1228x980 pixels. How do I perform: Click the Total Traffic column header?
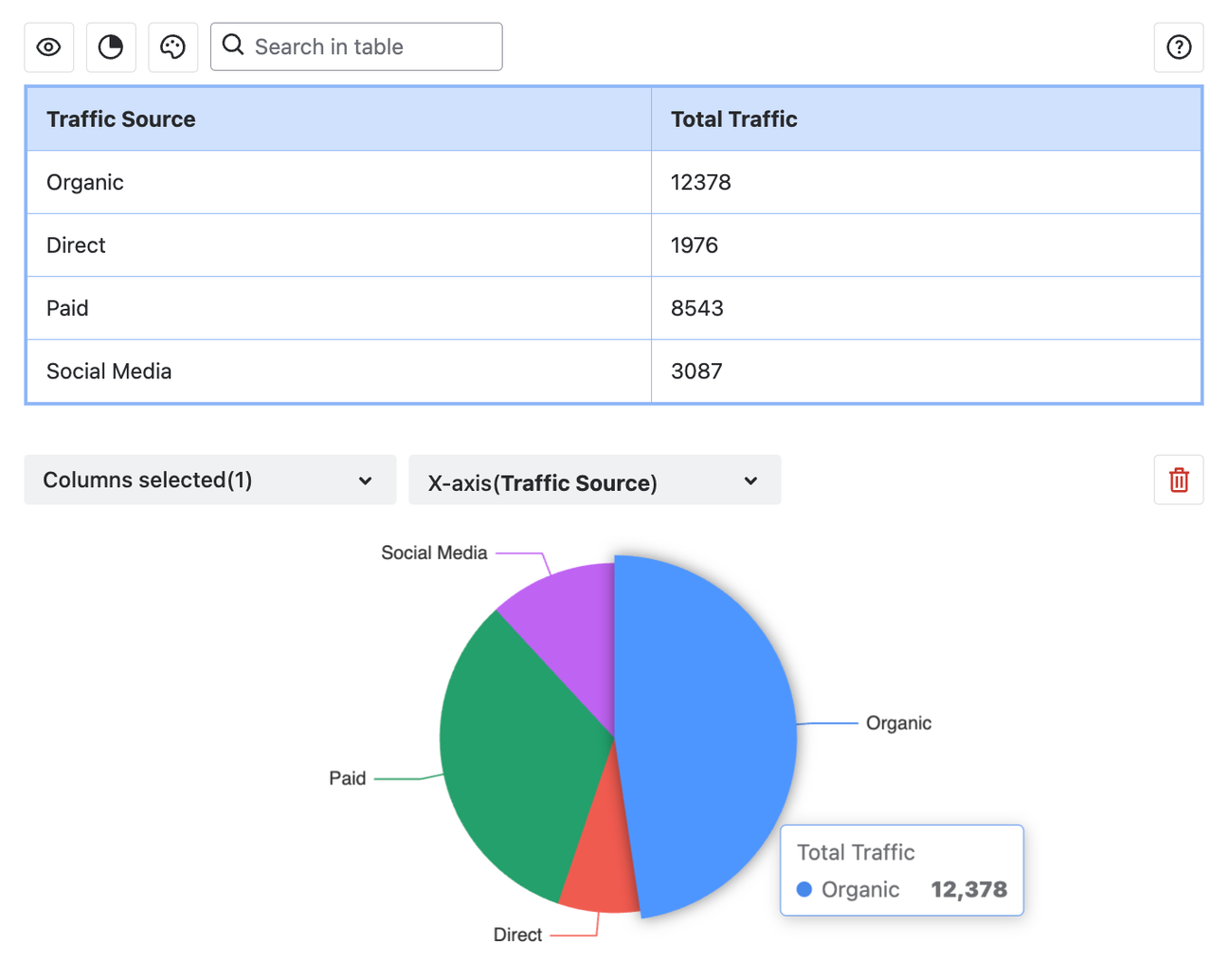[x=927, y=119]
